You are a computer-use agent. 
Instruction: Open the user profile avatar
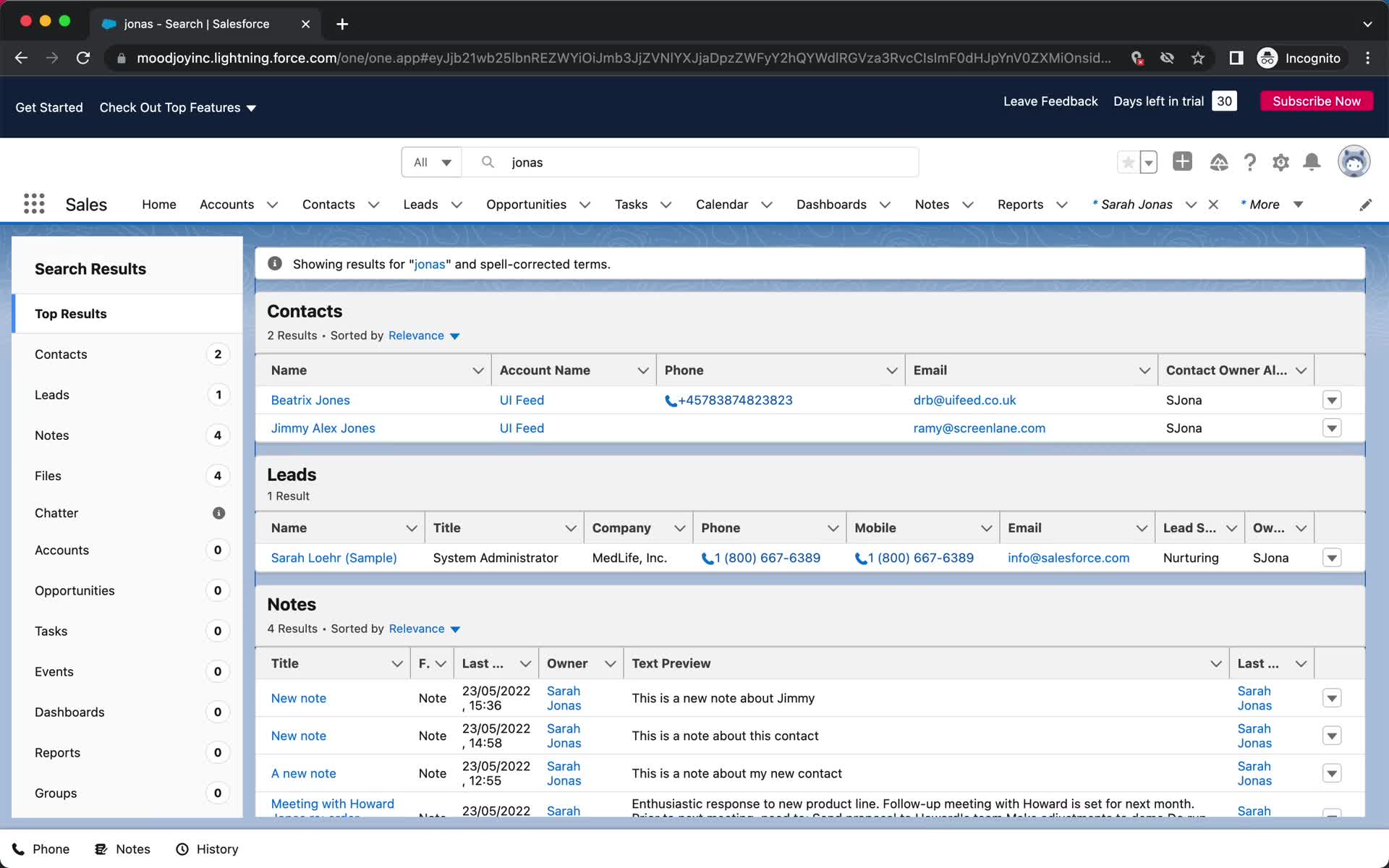pyautogui.click(x=1354, y=161)
